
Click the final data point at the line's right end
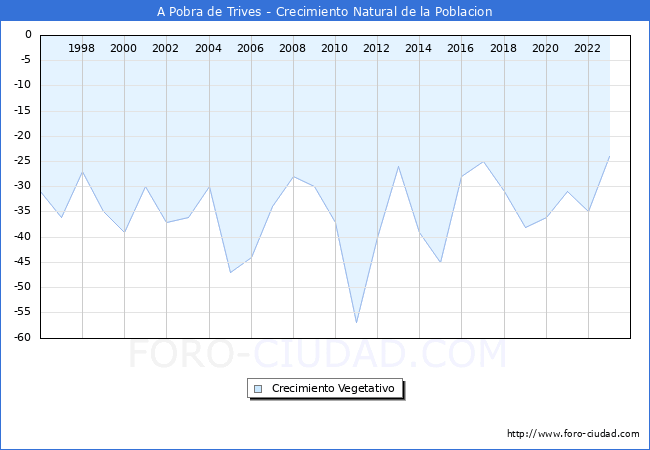point(609,156)
